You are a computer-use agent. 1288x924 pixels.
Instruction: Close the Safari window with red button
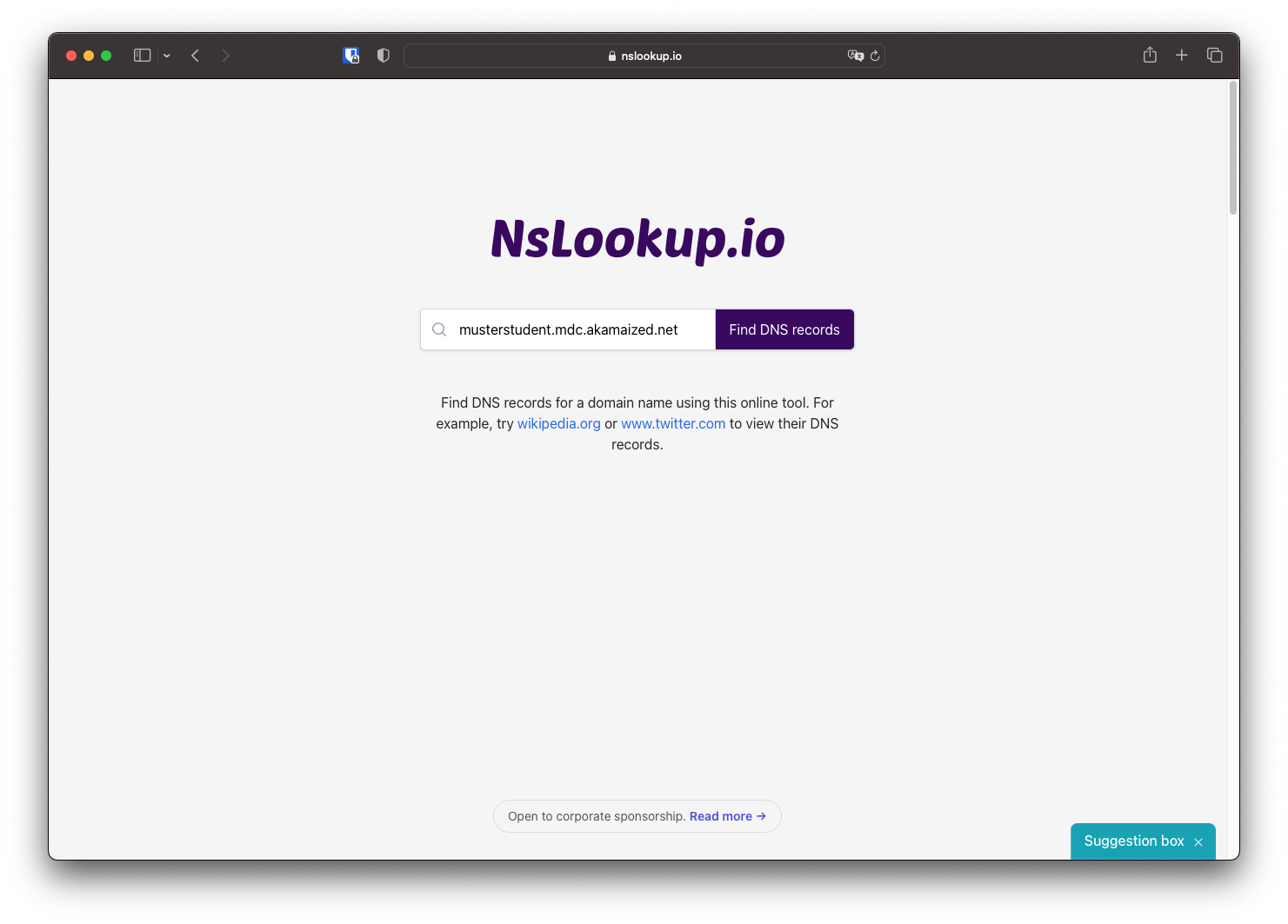click(x=71, y=56)
